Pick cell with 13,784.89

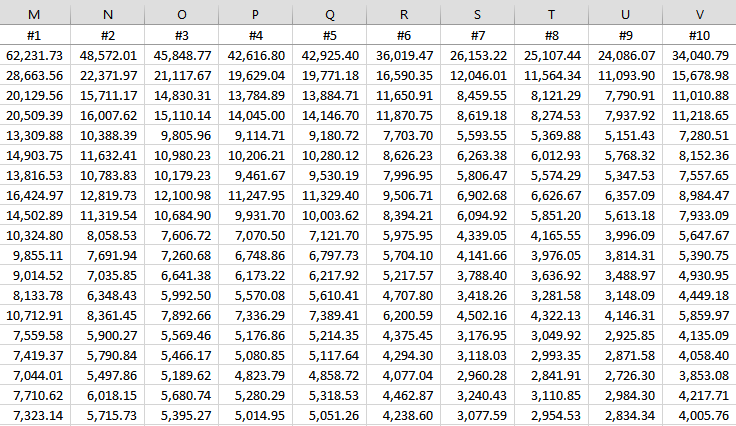pos(255,96)
